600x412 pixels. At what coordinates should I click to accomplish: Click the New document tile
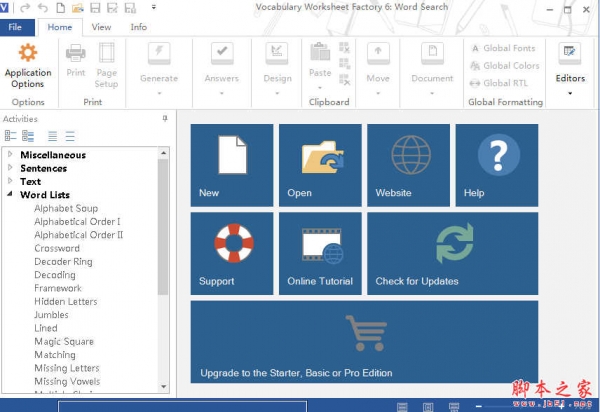(x=232, y=165)
